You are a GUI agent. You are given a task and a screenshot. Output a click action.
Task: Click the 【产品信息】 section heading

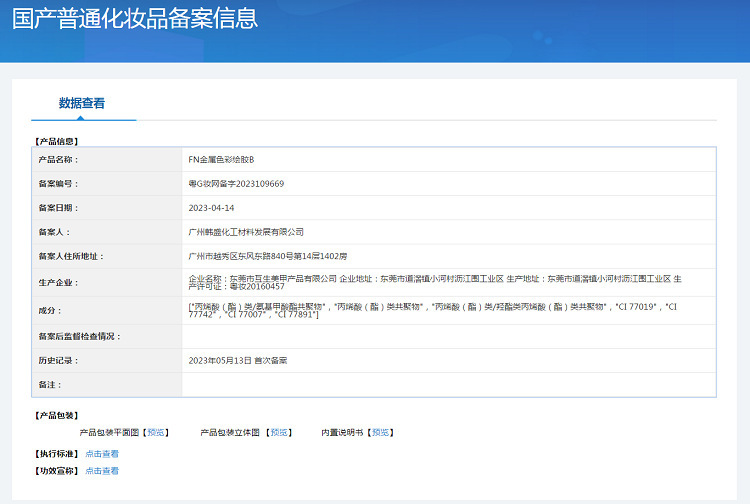click(x=56, y=142)
